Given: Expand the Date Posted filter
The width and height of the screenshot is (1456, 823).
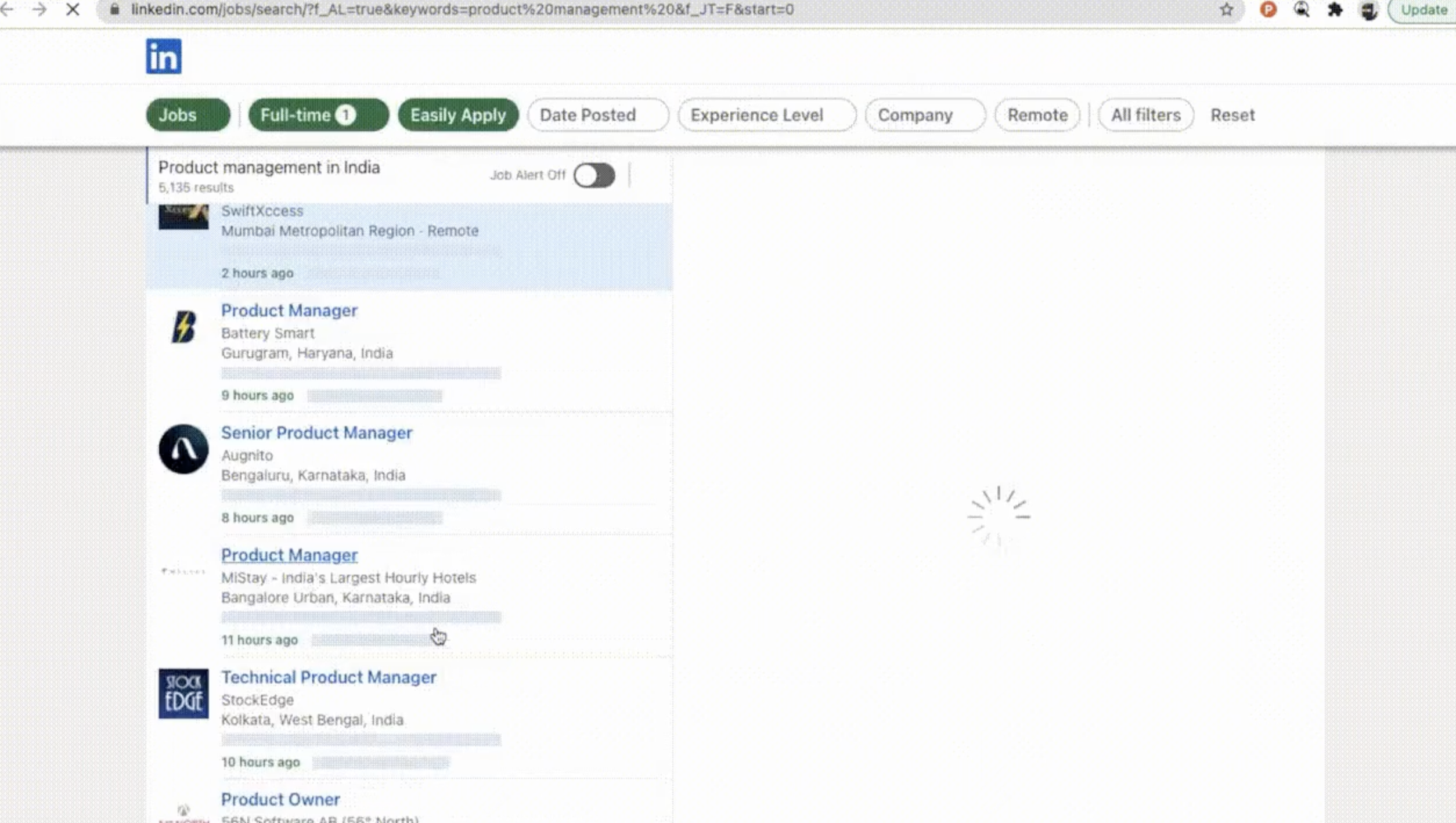Looking at the screenshot, I should [599, 115].
